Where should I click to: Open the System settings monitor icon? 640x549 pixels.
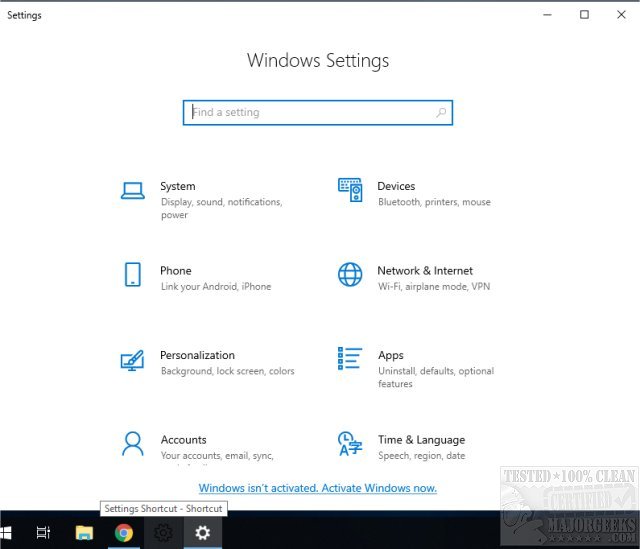click(132, 190)
